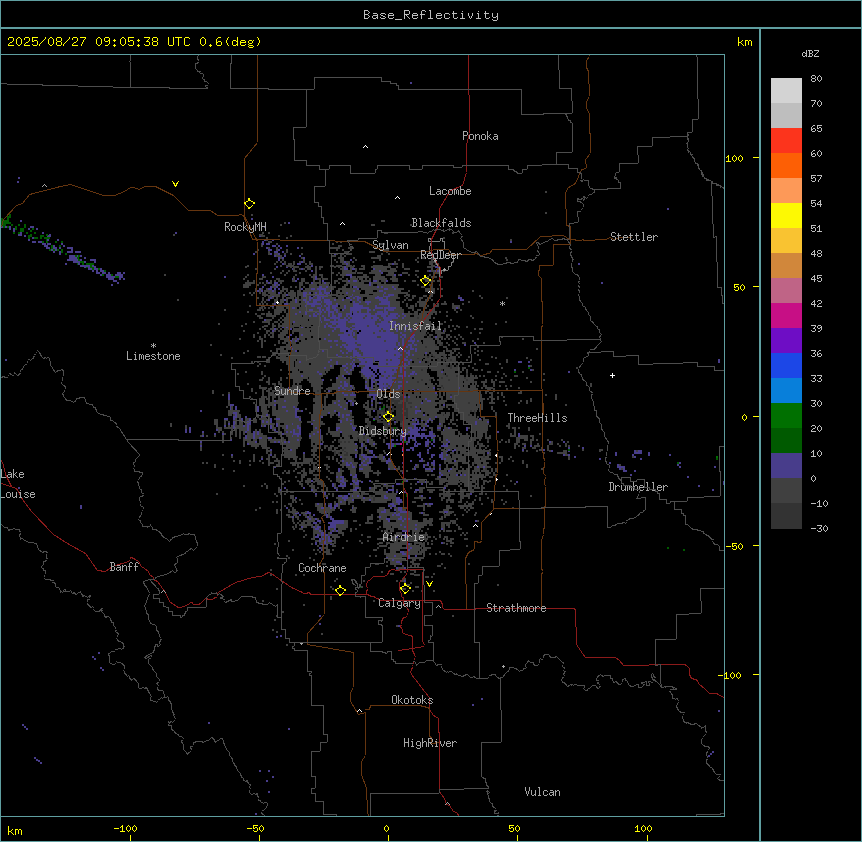The image size is (862, 842).
Task: Click the asterisk marker east of Innisfail
Action: click(502, 303)
